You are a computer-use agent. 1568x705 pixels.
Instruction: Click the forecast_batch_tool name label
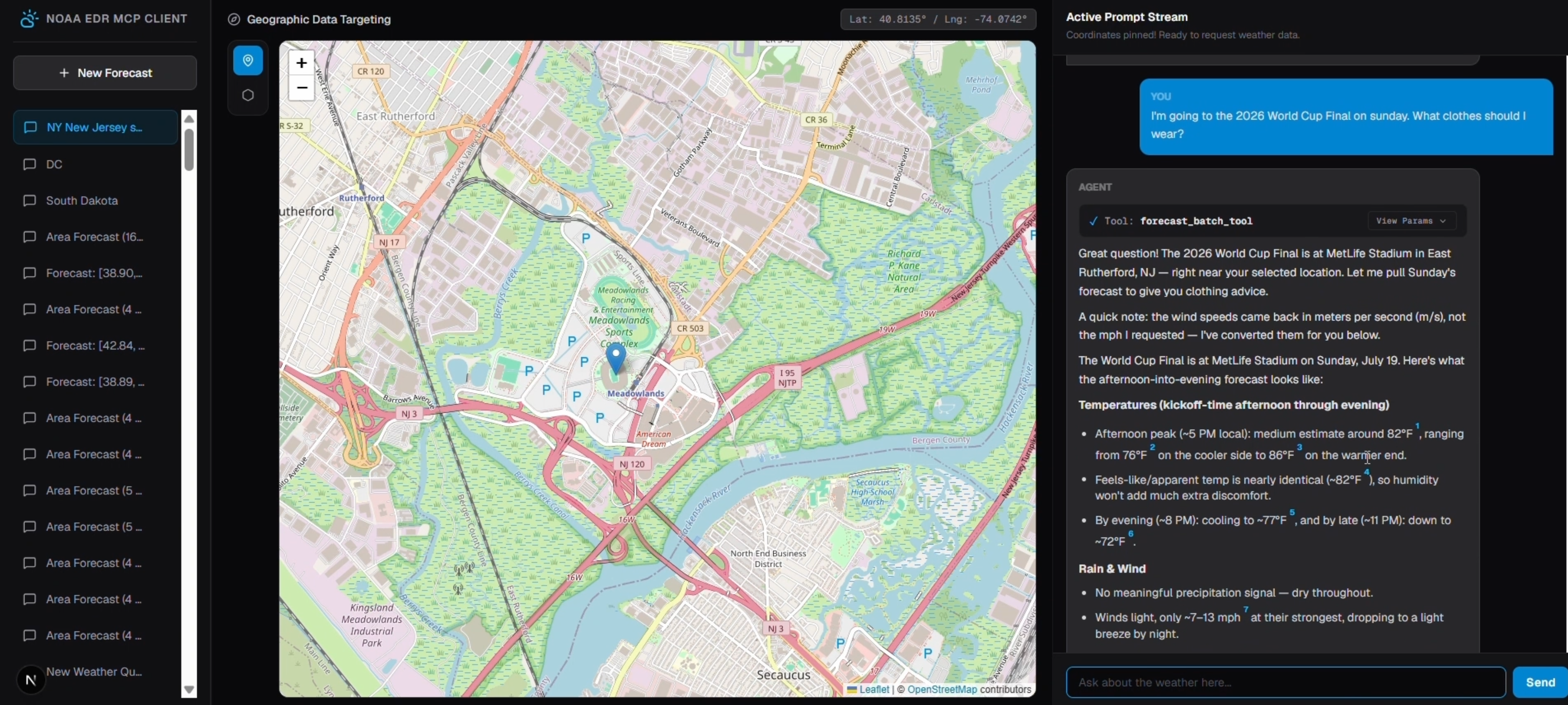[x=1196, y=221]
